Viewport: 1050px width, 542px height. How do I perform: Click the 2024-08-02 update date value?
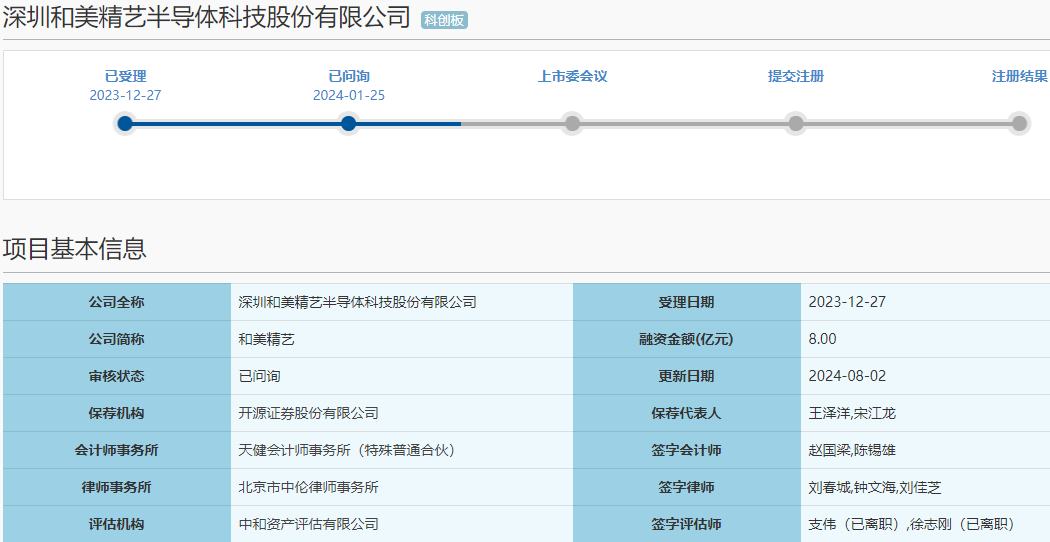(847, 376)
